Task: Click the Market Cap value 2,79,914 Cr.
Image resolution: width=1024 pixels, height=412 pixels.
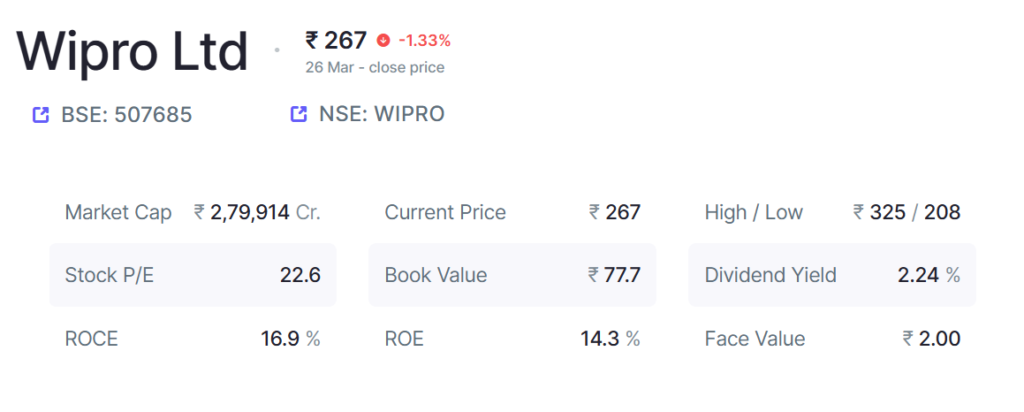Action: (257, 212)
